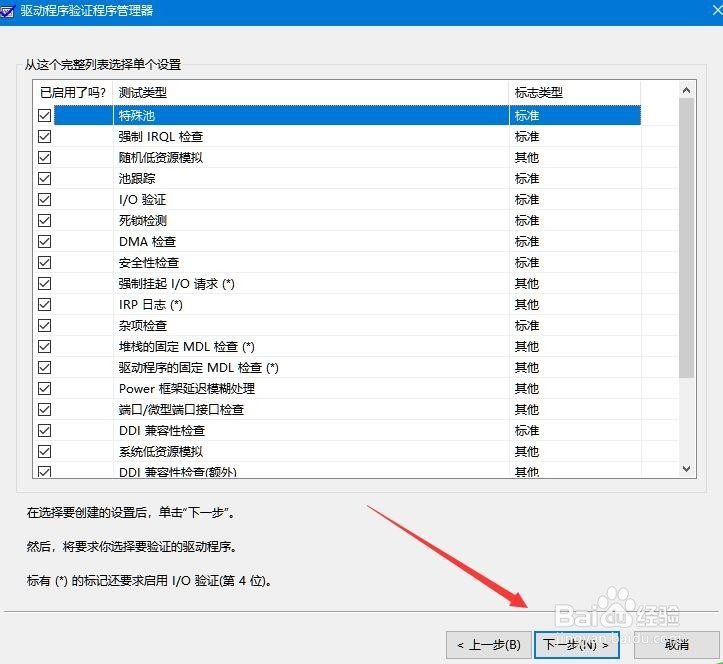Sort by the 标志类型 column header

point(575,93)
